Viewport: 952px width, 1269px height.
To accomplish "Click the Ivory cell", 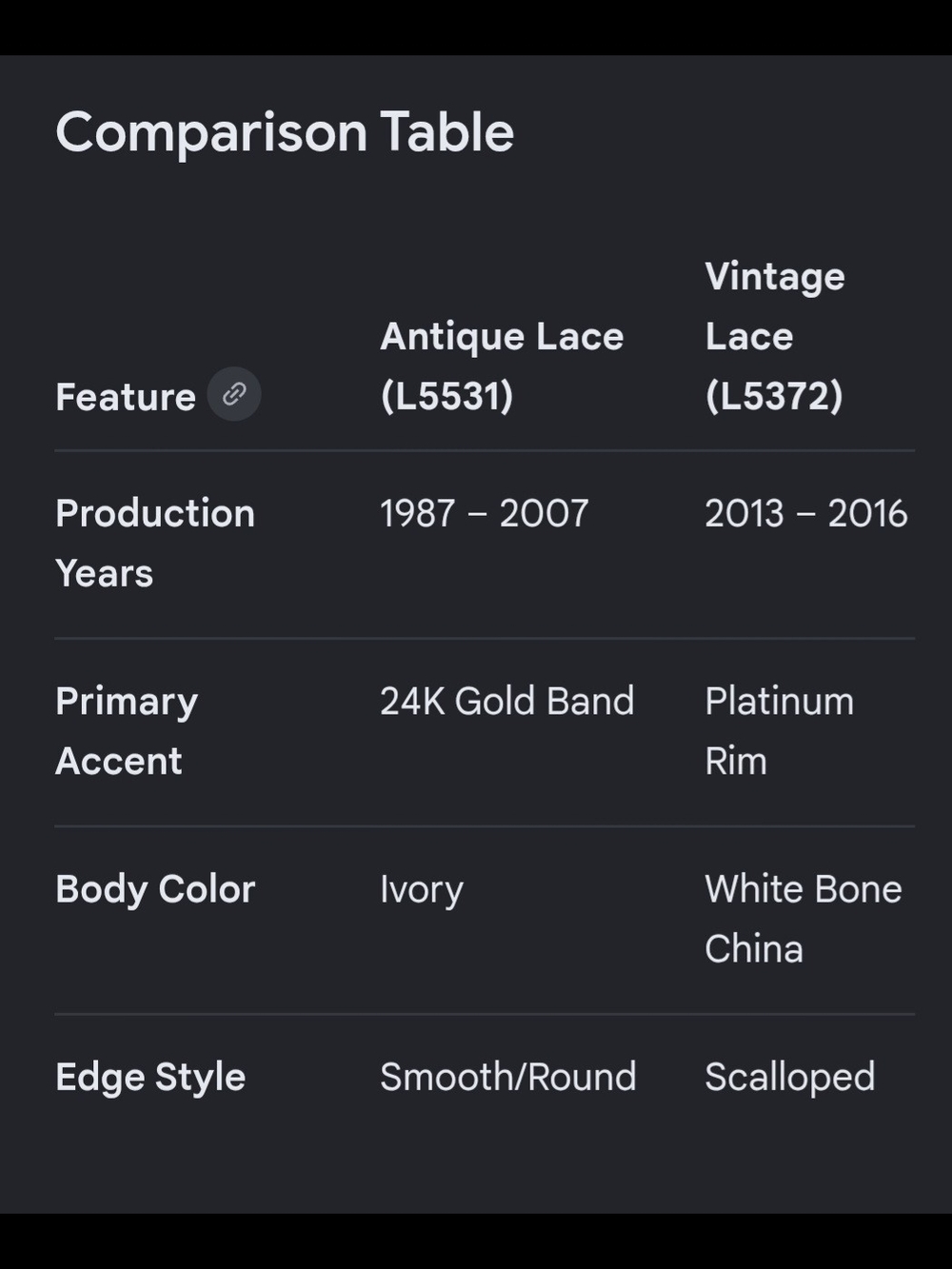I will click(422, 889).
